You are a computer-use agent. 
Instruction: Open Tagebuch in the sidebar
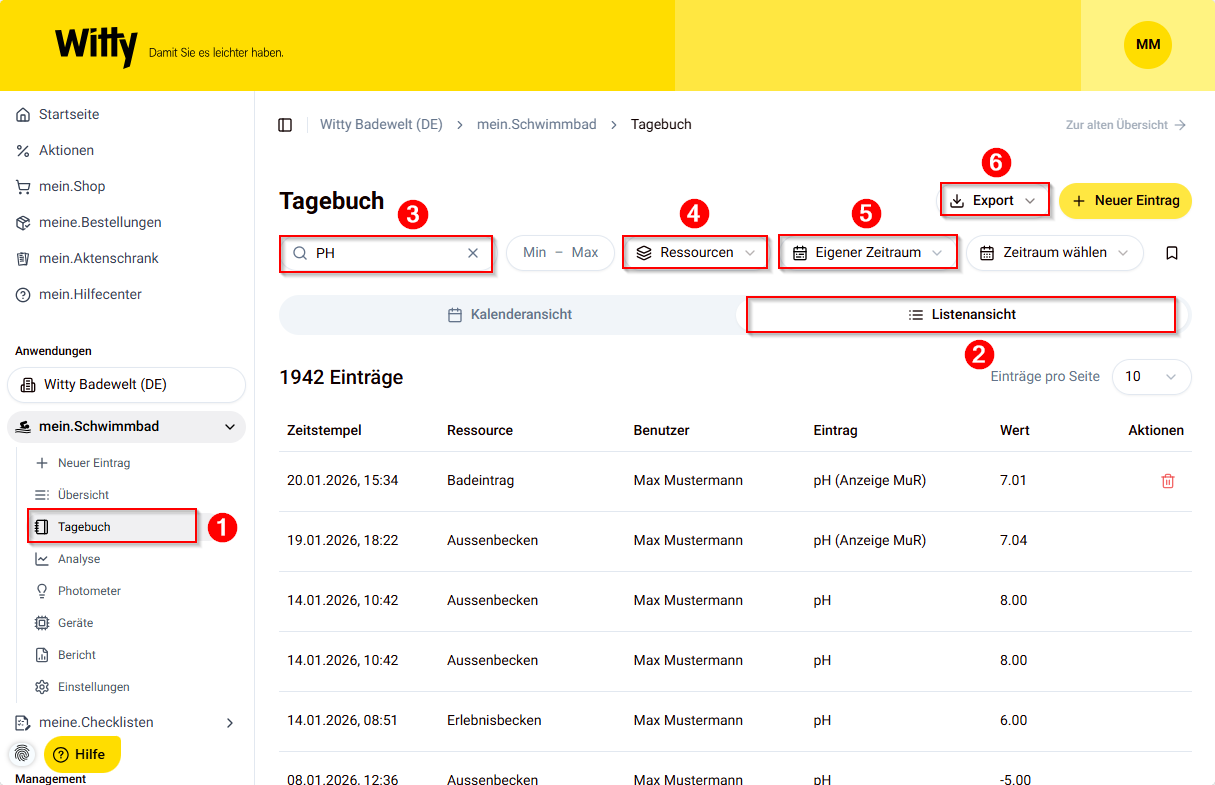[x=112, y=527]
